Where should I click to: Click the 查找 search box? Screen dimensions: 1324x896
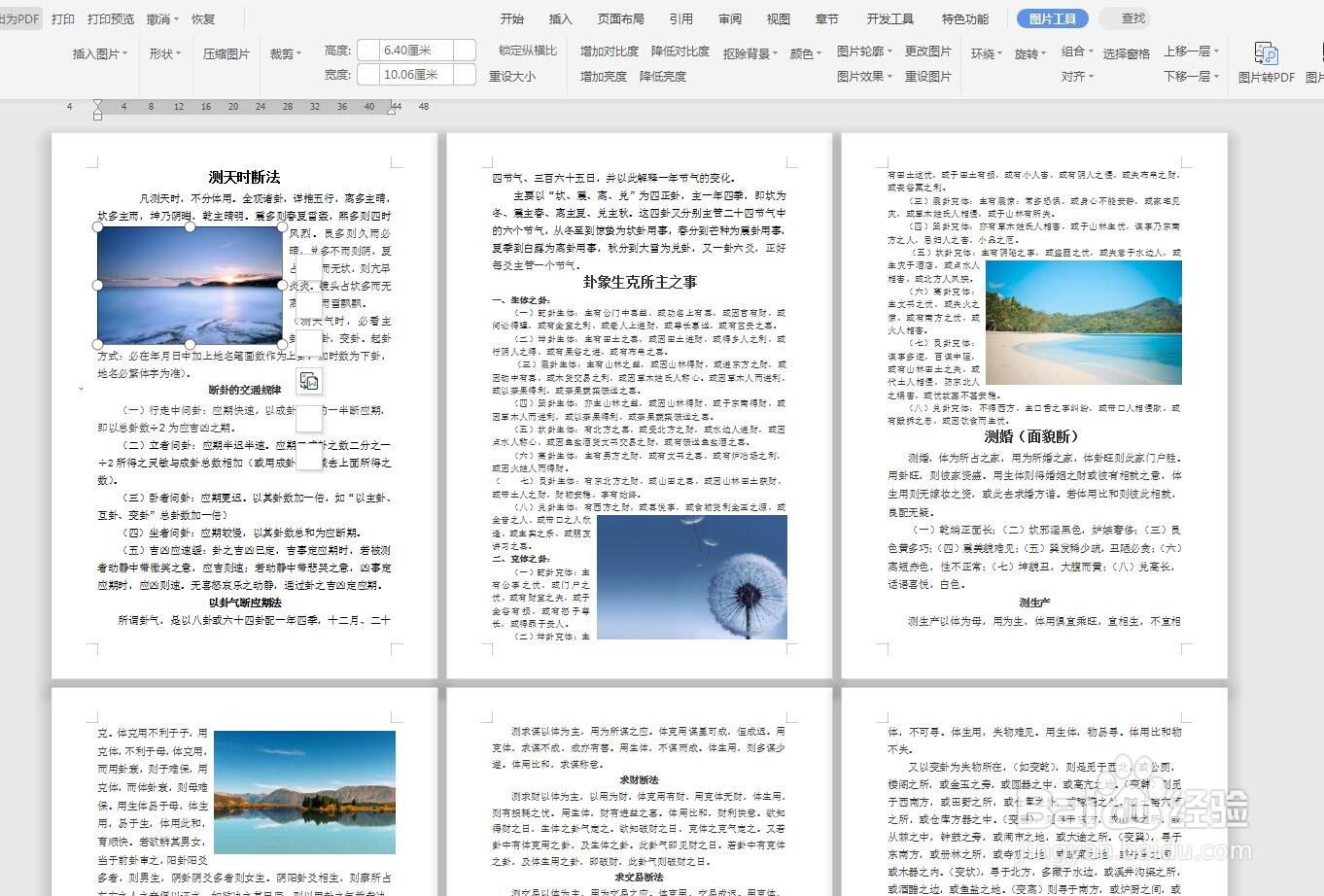[x=1125, y=18]
